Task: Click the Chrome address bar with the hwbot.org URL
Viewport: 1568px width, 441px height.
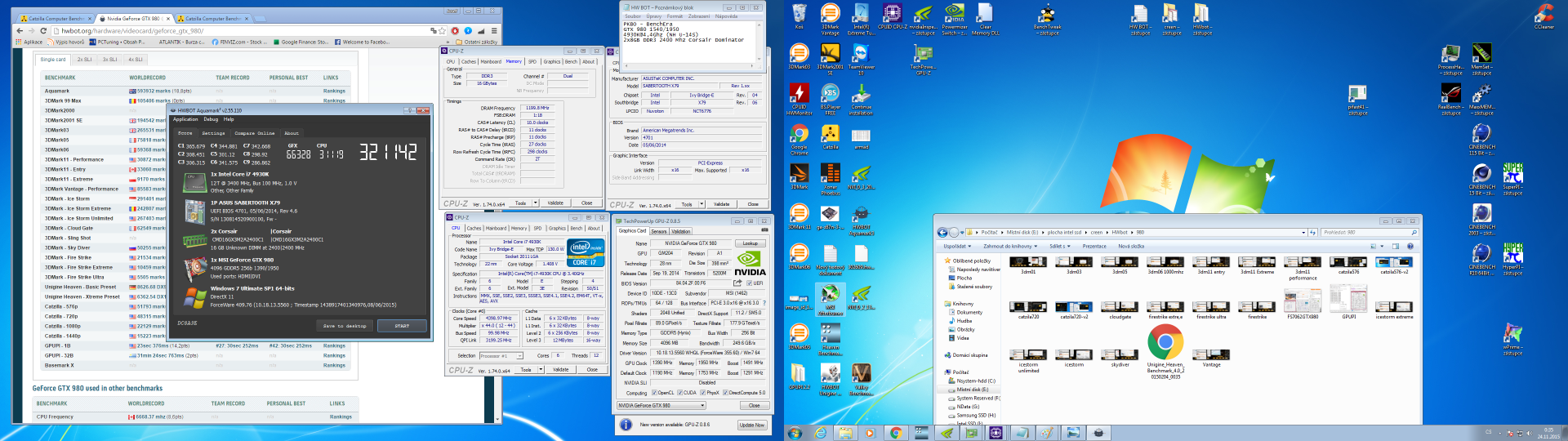Action: [x=249, y=30]
